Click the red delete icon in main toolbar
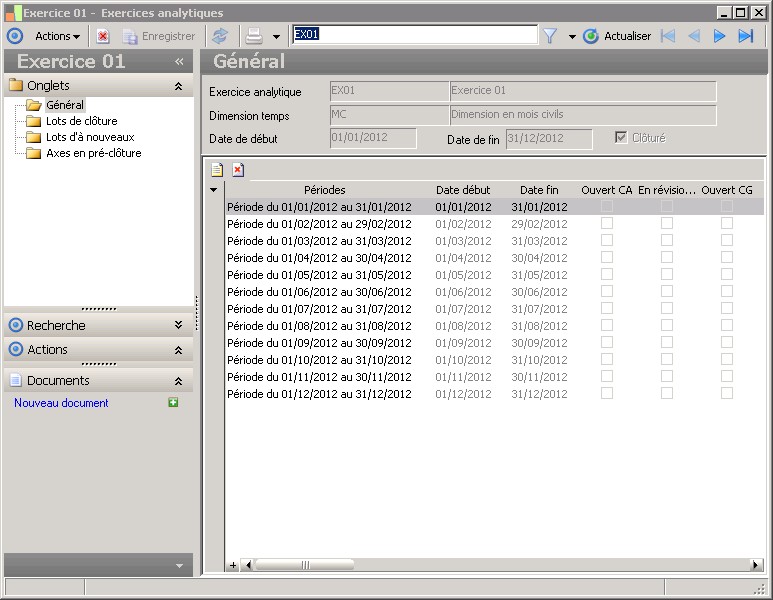Viewport: 773px width, 600px height. click(x=103, y=36)
